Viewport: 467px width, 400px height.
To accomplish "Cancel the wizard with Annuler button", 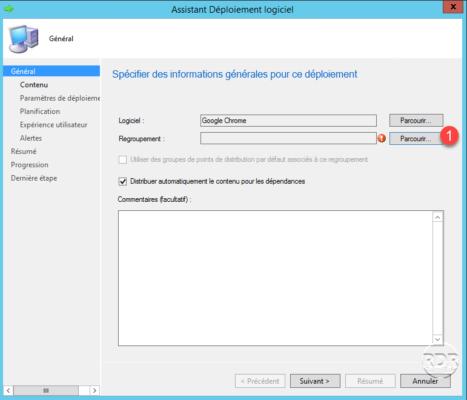I will [425, 381].
